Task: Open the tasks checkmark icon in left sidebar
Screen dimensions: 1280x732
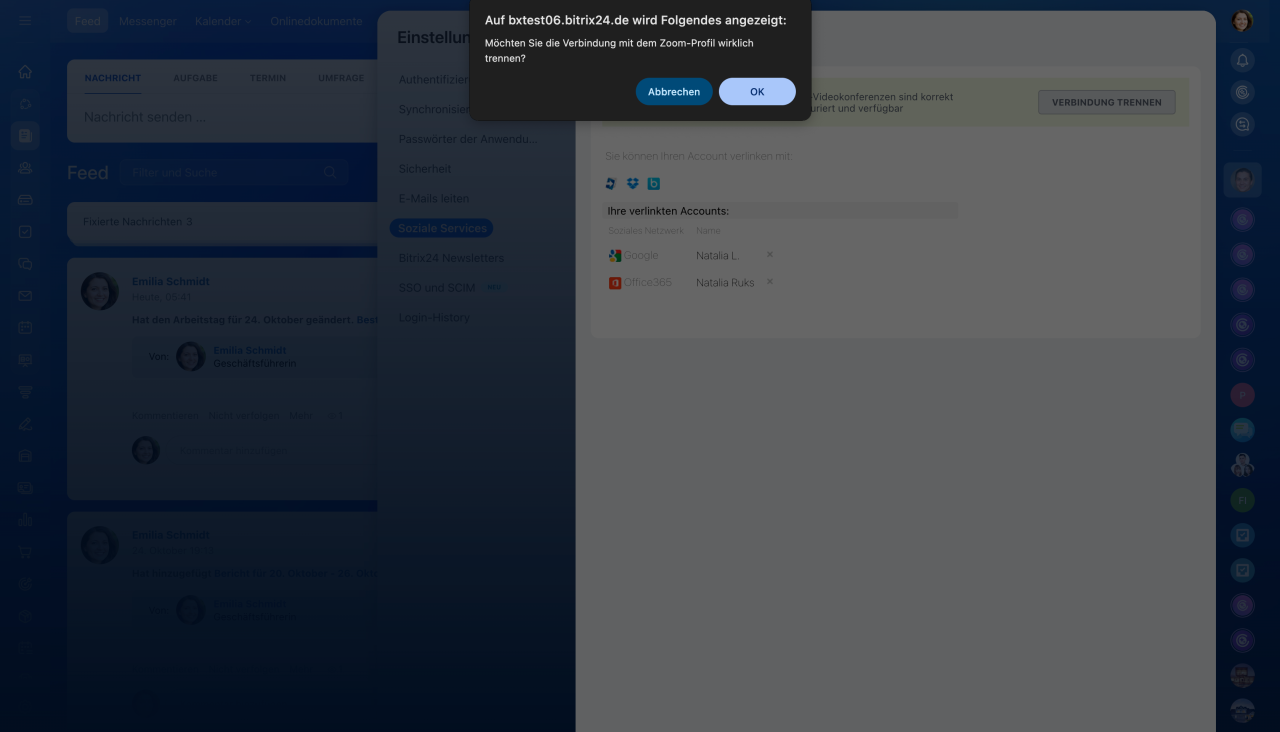Action: 25,232
